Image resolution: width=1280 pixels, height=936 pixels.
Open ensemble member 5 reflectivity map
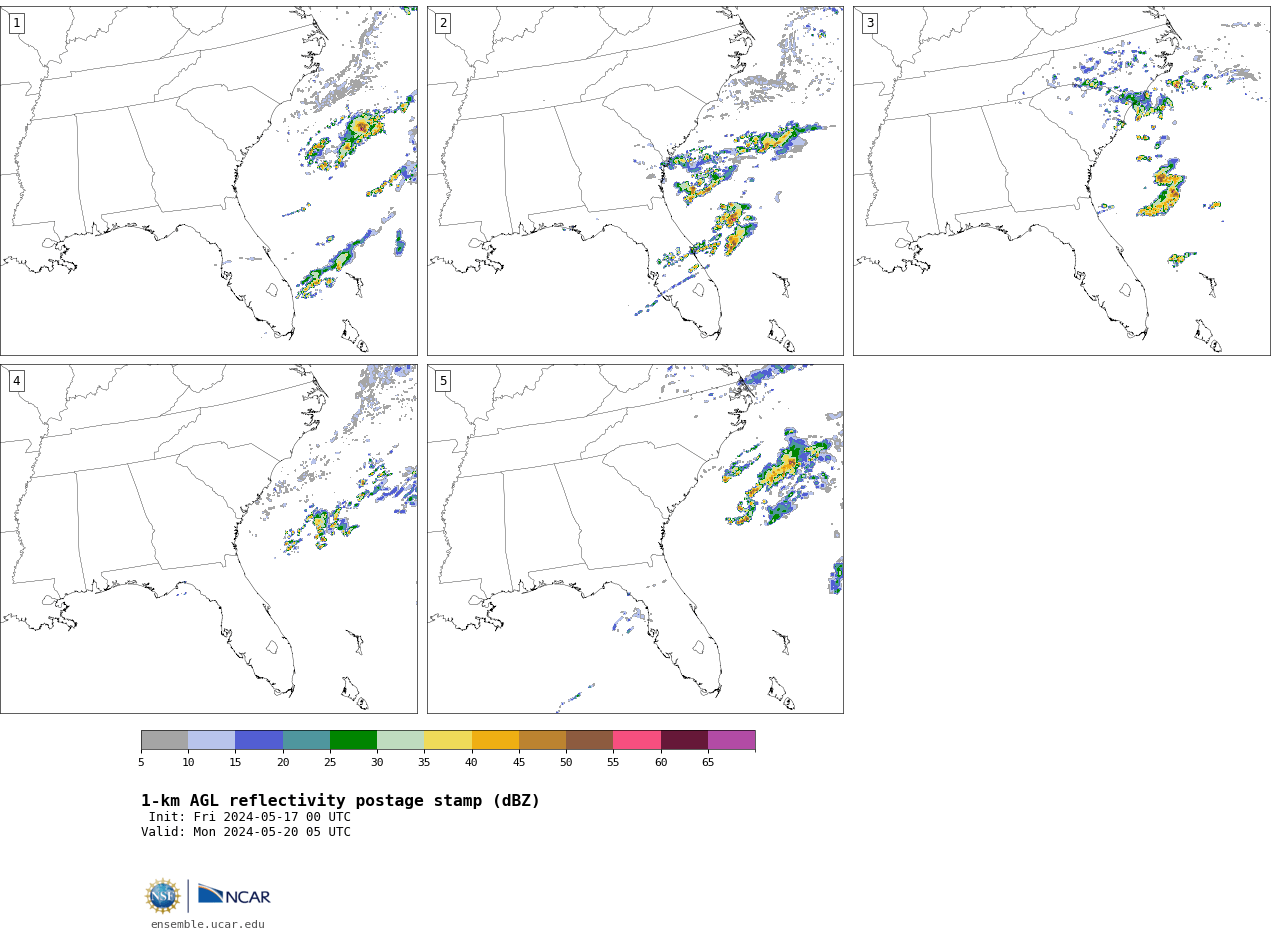635,539
